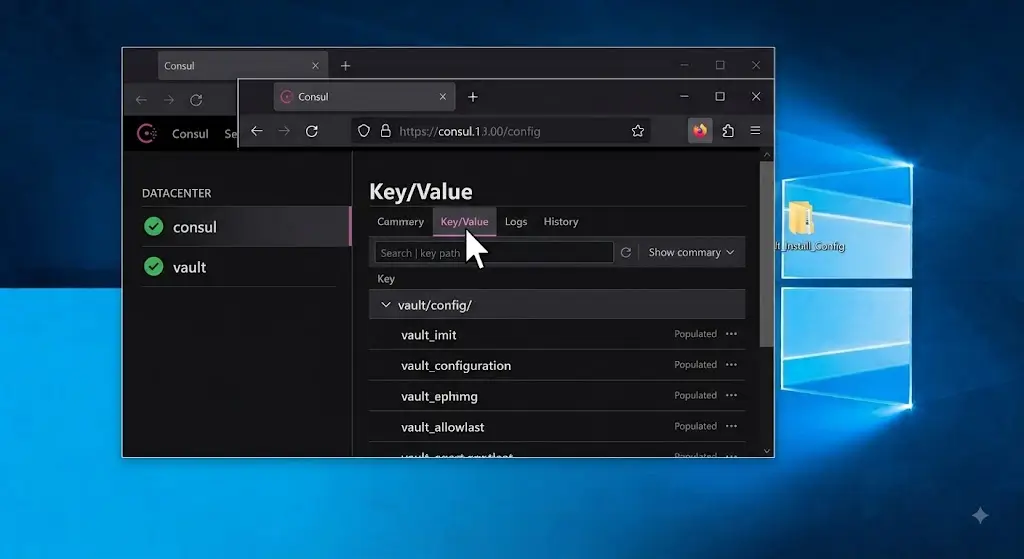This screenshot has width=1024, height=559.
Task: Click the vertical scrollbar thumb
Action: pyautogui.click(x=767, y=254)
